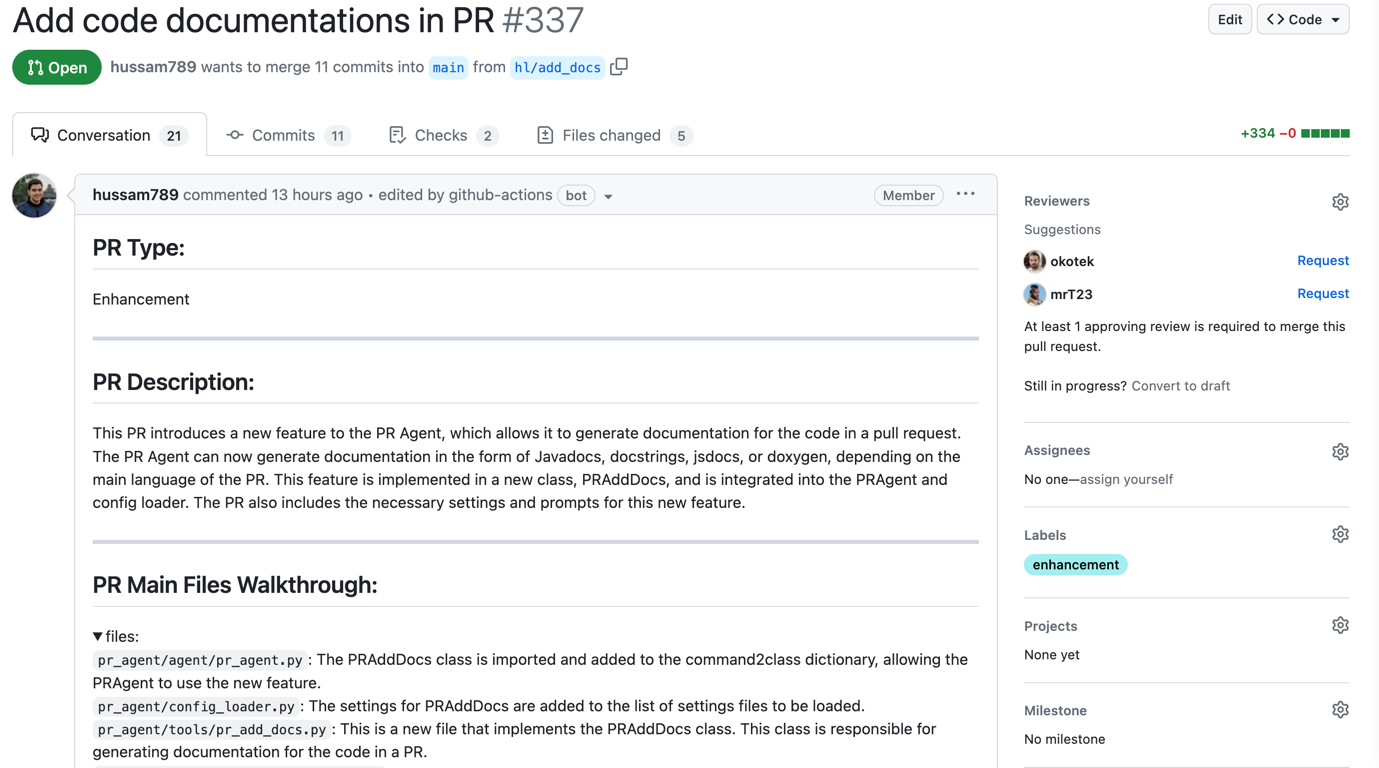Open the Labels gear settings
Viewport: 1379px width, 768px height.
pos(1340,535)
